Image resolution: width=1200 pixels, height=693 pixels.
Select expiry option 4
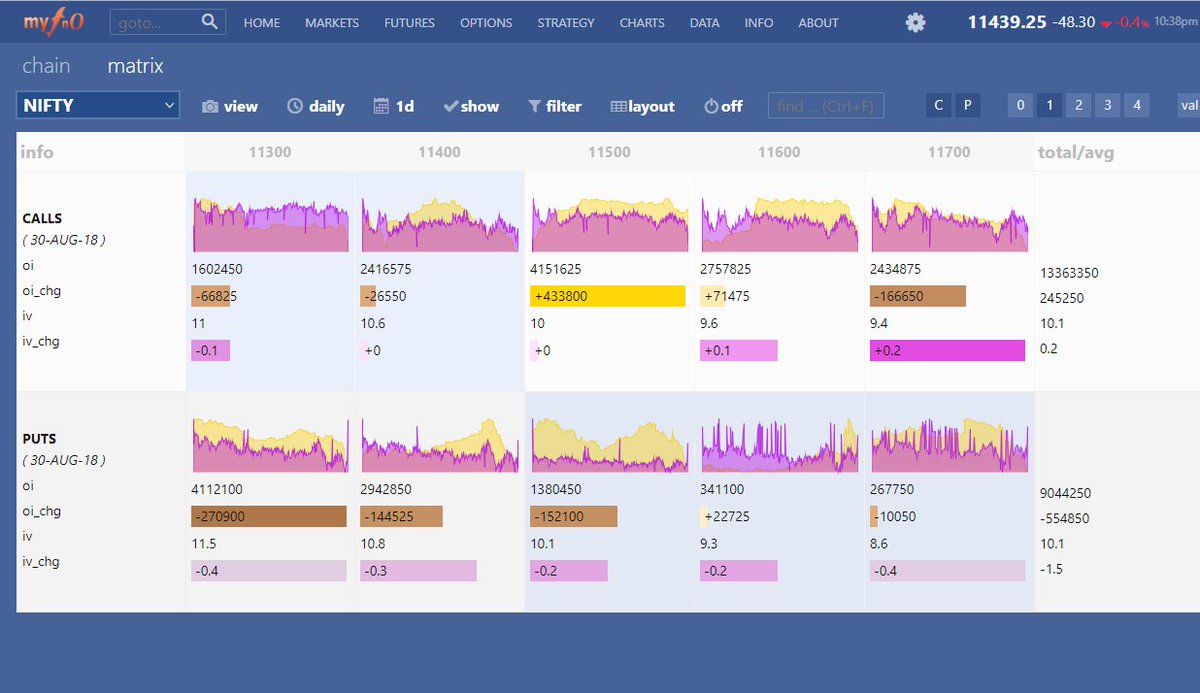[1136, 105]
